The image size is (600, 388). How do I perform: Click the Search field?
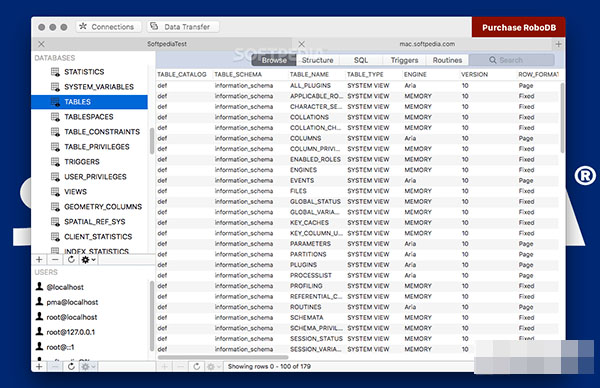[x=512, y=60]
